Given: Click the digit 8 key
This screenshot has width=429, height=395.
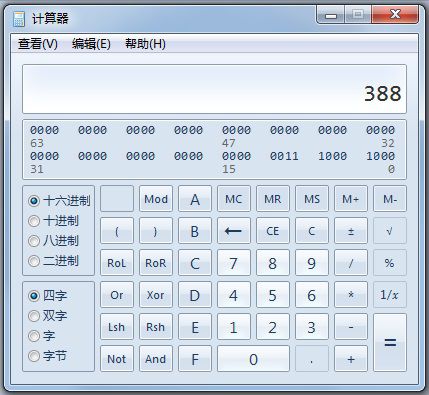Looking at the screenshot, I should tap(273, 263).
